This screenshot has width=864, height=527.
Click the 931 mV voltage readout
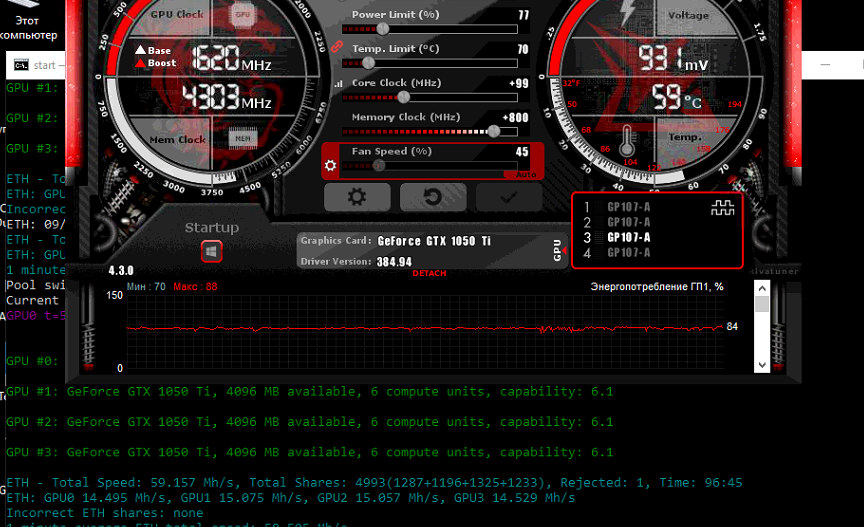pos(673,58)
